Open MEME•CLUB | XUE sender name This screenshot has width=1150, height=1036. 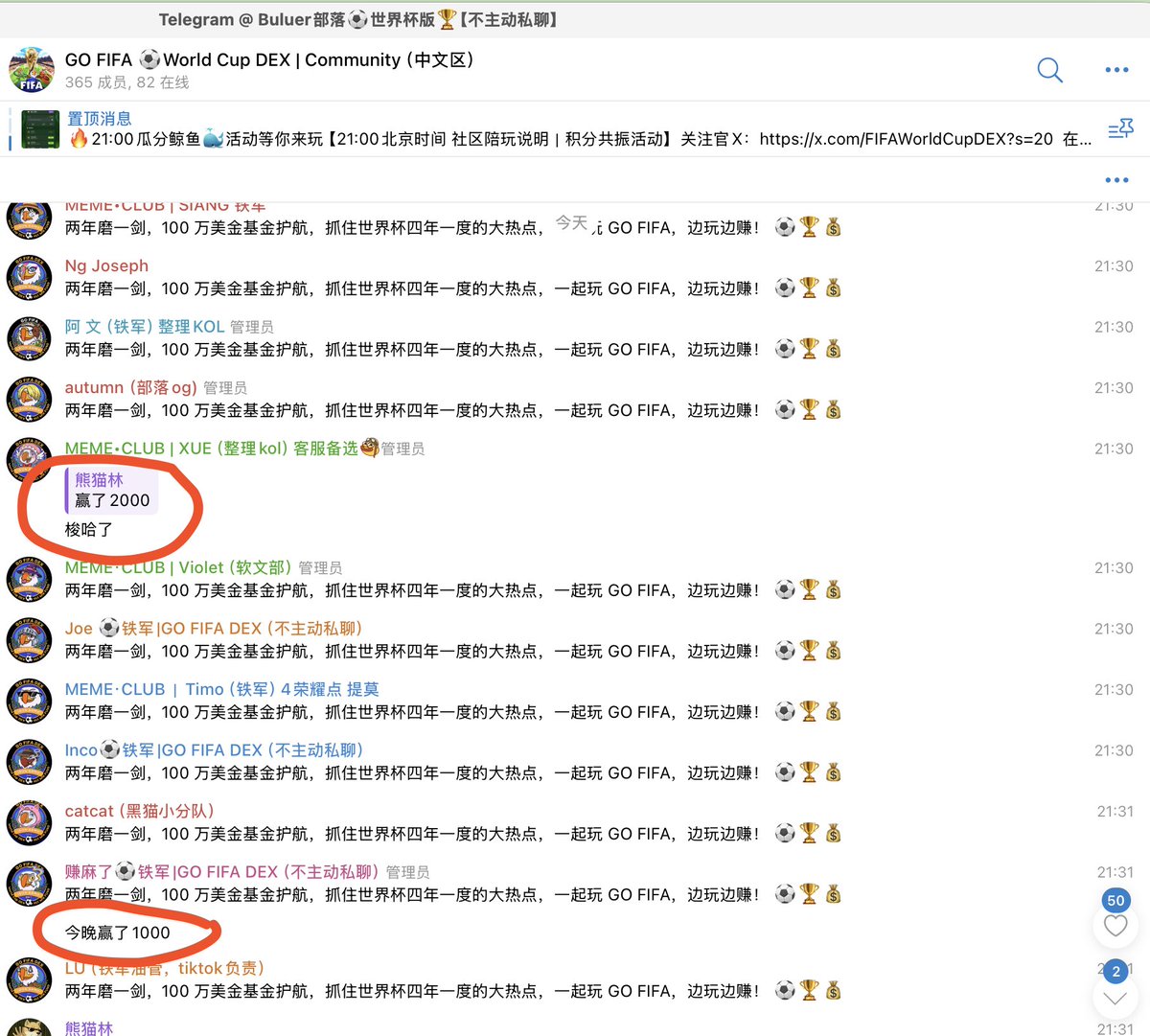(222, 449)
